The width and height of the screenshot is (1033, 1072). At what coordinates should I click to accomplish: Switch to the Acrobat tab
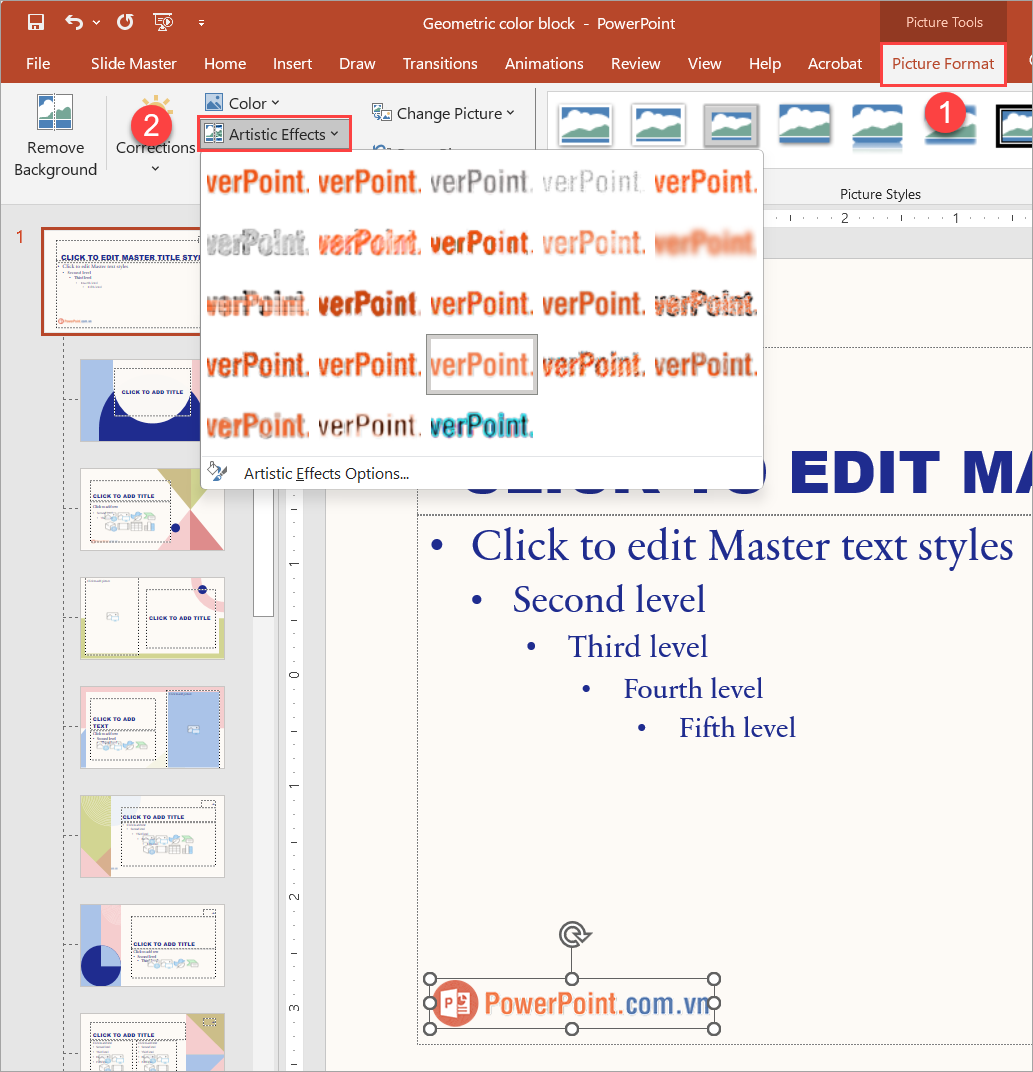click(835, 64)
